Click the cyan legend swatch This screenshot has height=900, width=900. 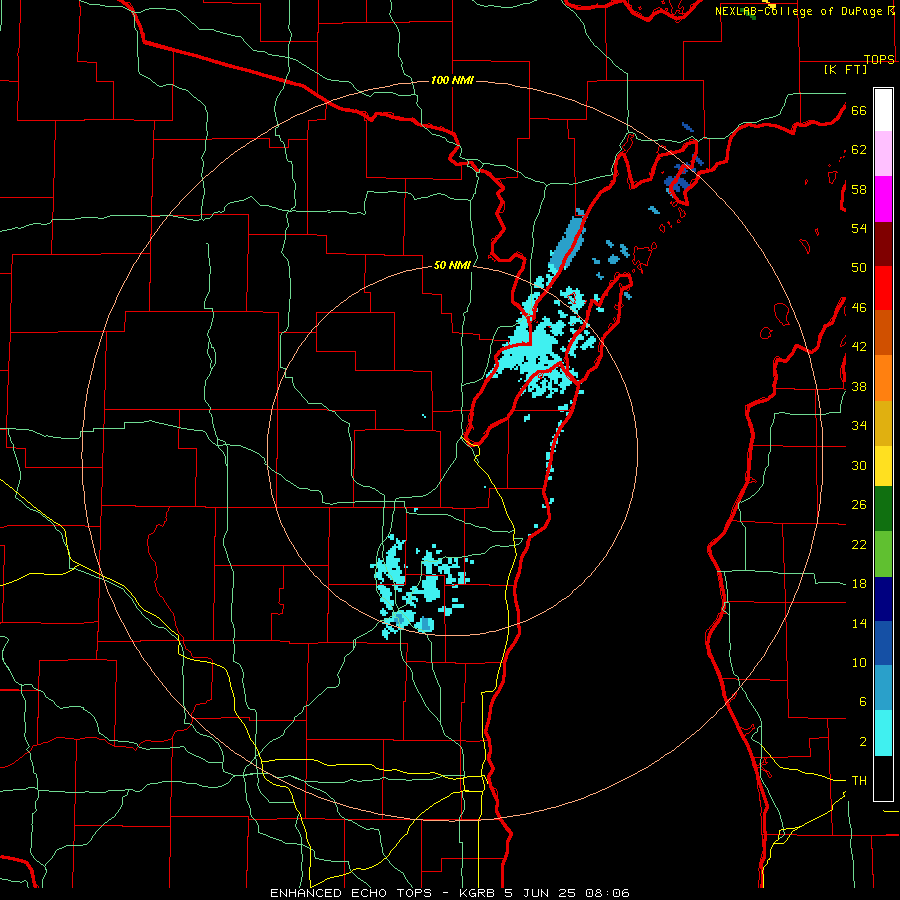(x=883, y=733)
